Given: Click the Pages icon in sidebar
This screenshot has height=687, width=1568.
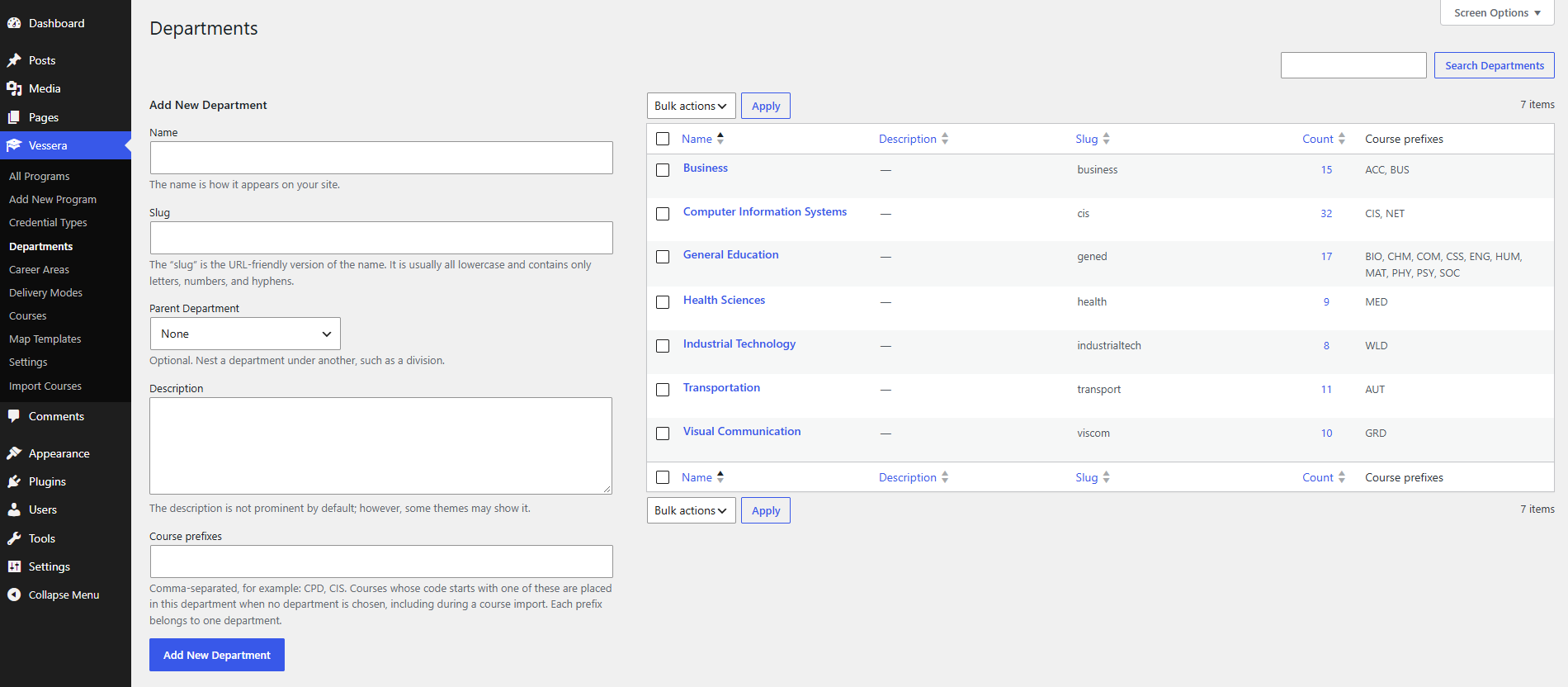Looking at the screenshot, I should click(x=14, y=117).
